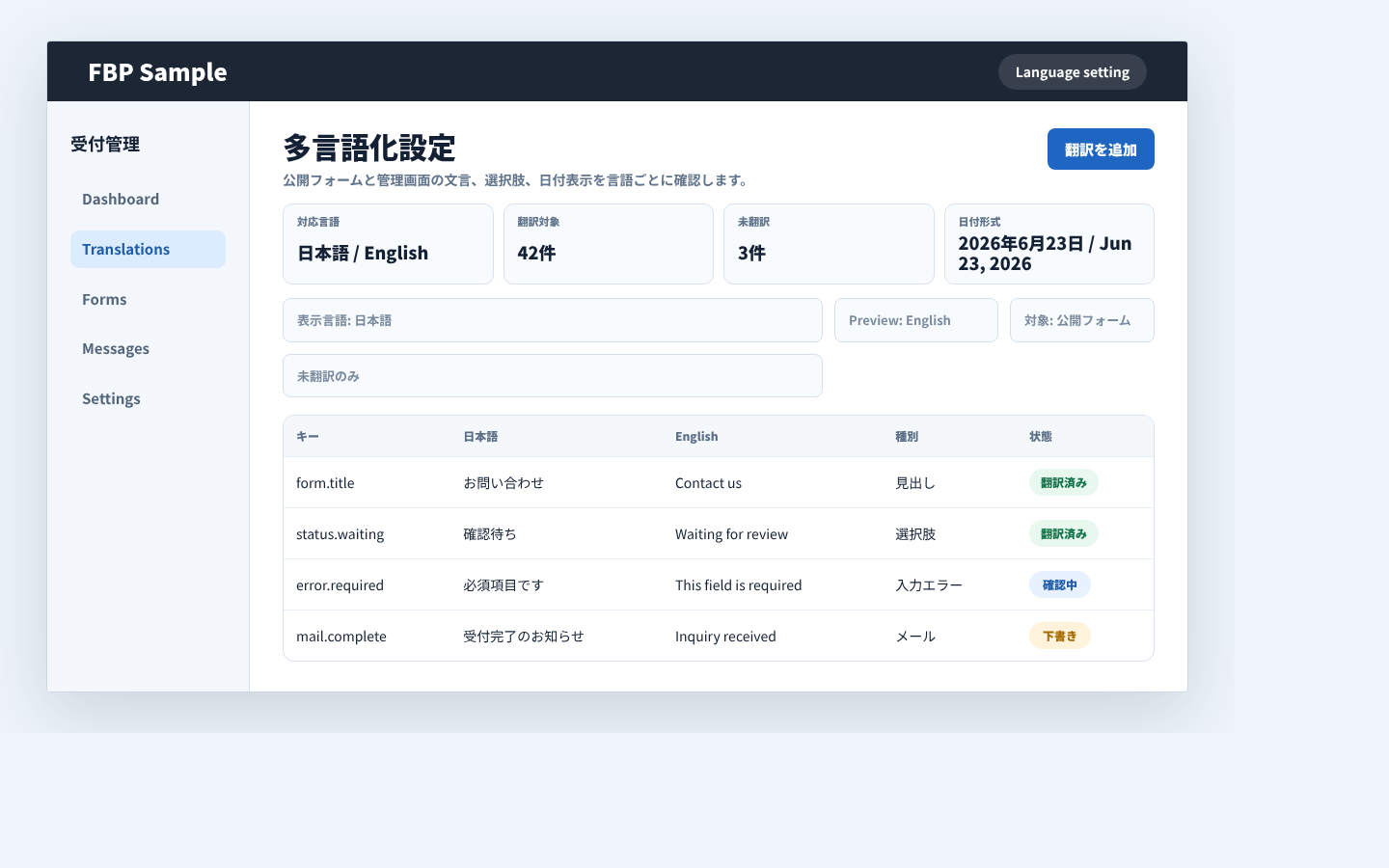
Task: Select the status.waiting key cell
Action: pos(340,534)
